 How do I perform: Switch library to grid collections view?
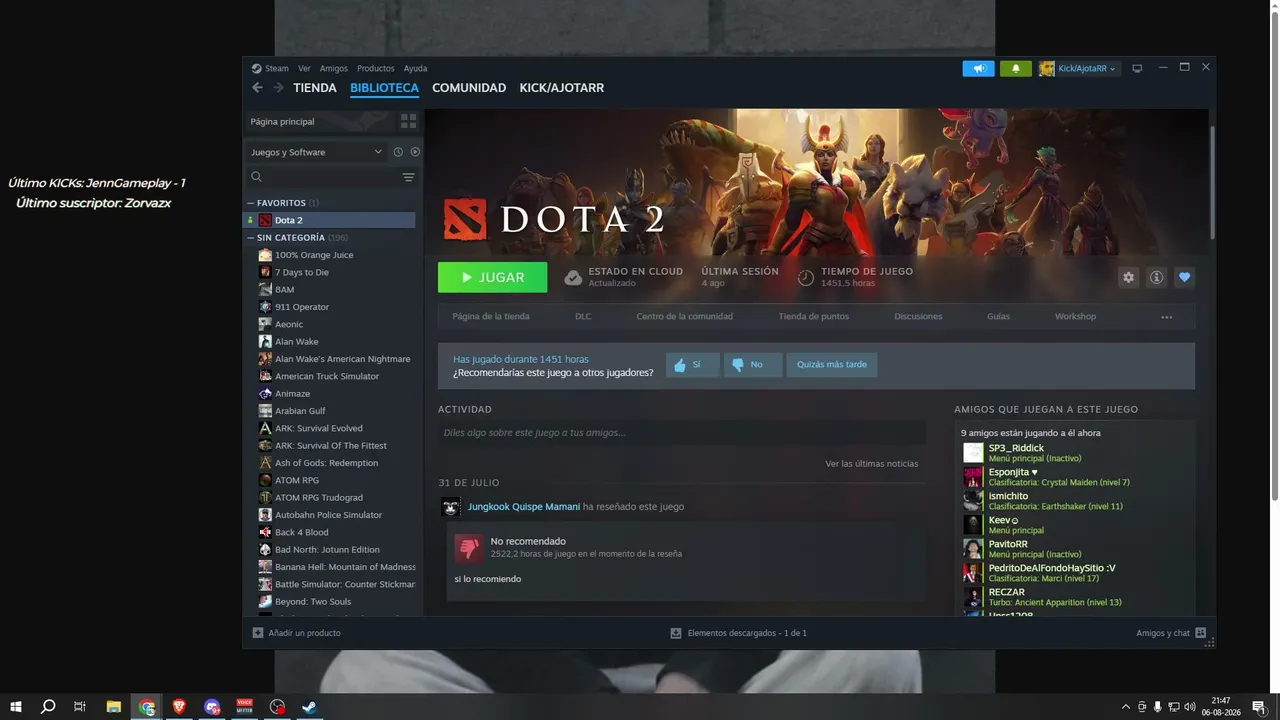coord(408,121)
